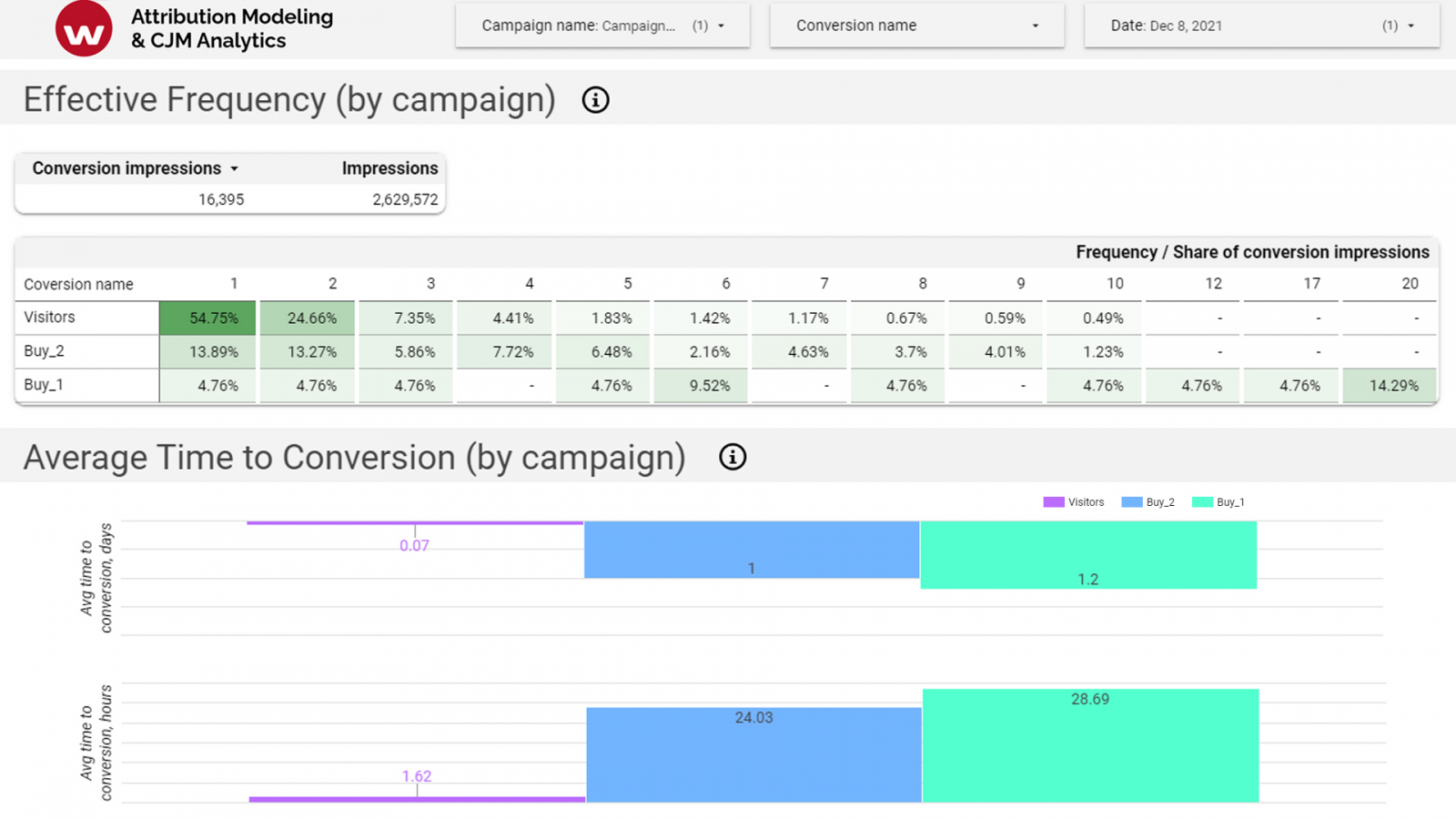Click the Impressions column header
Image resolution: width=1456 pixels, height=819 pixels.
click(x=389, y=168)
